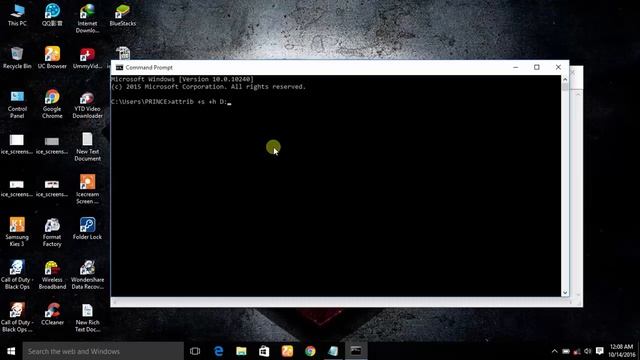Maximize the Command Prompt window
Viewport: 640px width, 360px height.
537,67
